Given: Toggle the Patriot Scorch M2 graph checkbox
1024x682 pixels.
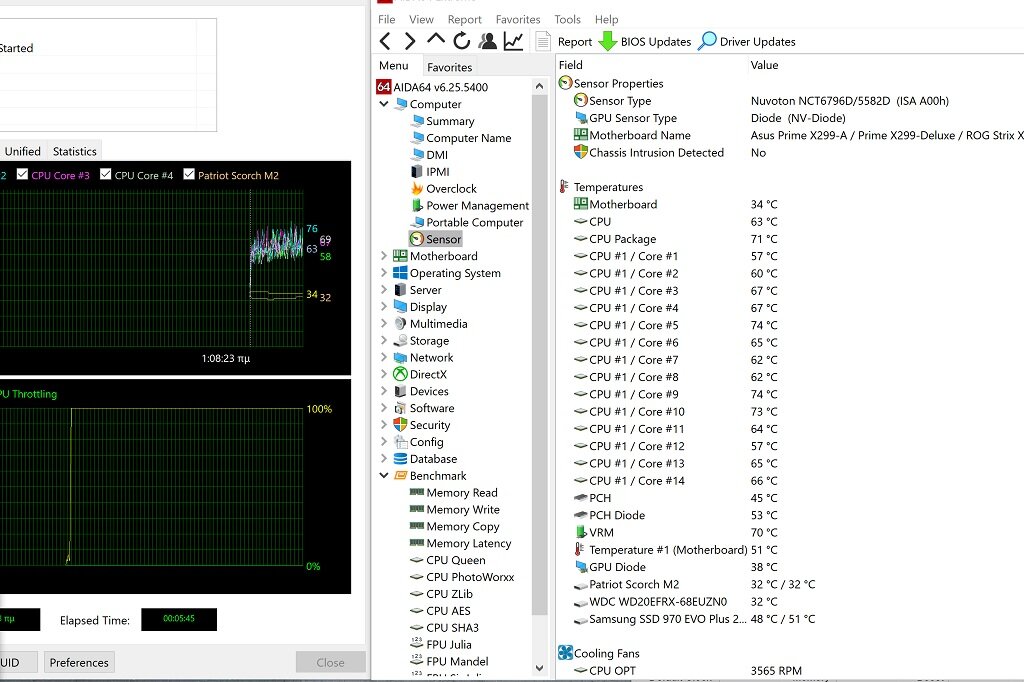Looking at the screenshot, I should point(189,174).
